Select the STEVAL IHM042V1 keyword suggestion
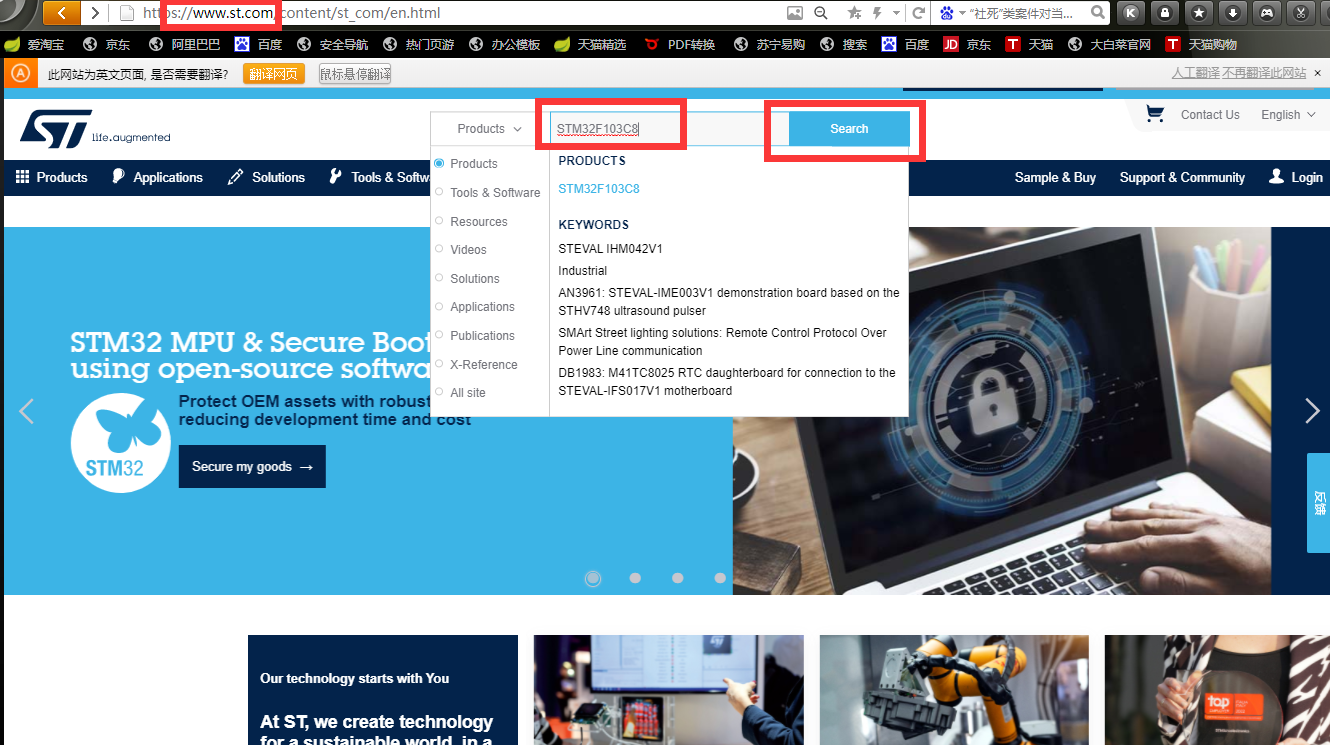This screenshot has height=745, width=1330. [610, 249]
